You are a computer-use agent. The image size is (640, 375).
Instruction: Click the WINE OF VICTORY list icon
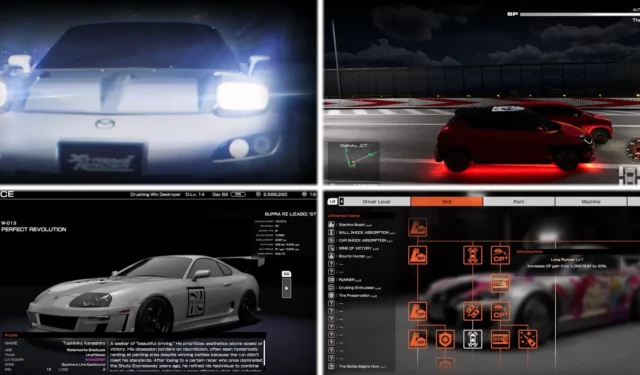click(x=331, y=248)
